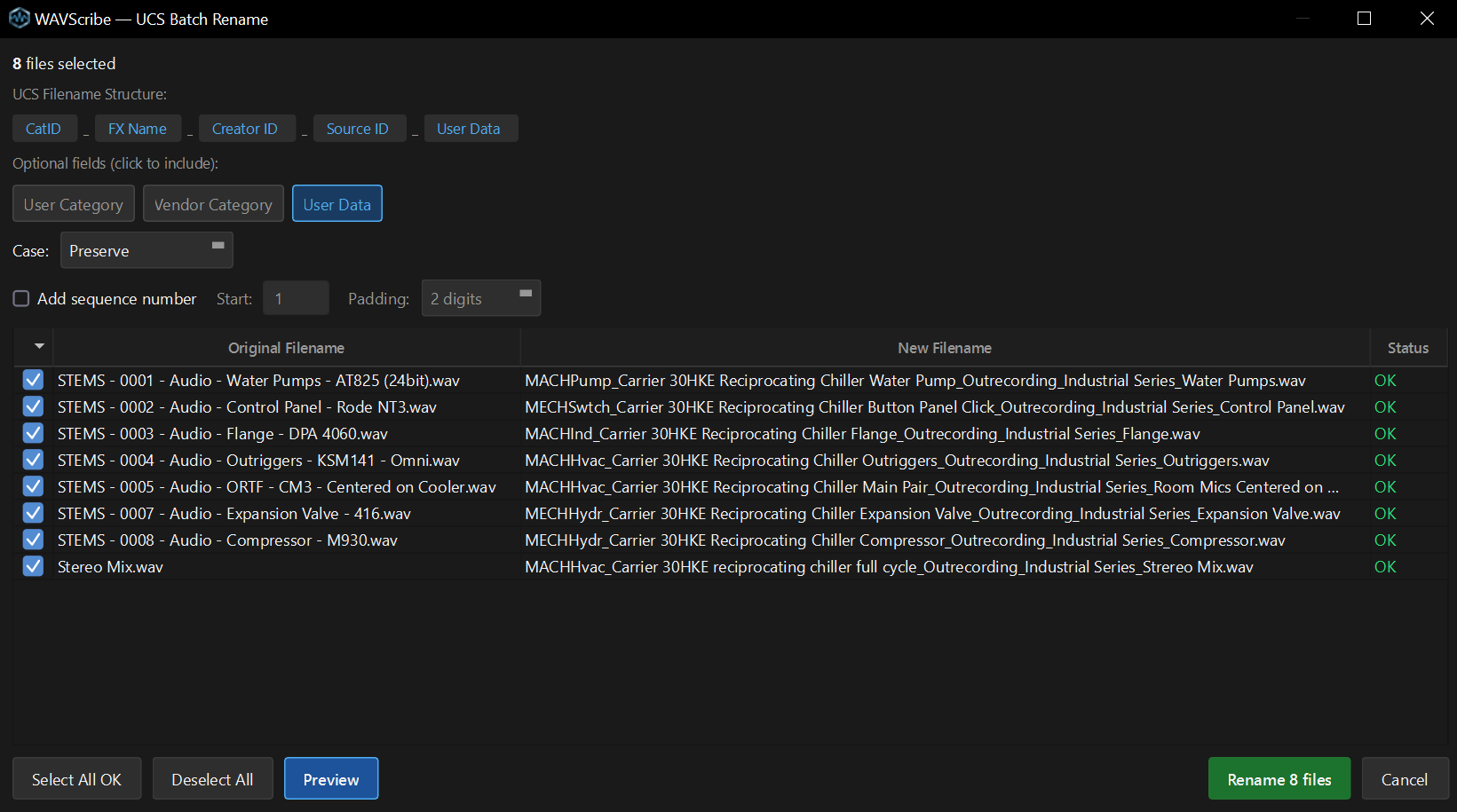Open the Case Preserve dropdown
This screenshot has width=1457, height=812.
click(146, 250)
